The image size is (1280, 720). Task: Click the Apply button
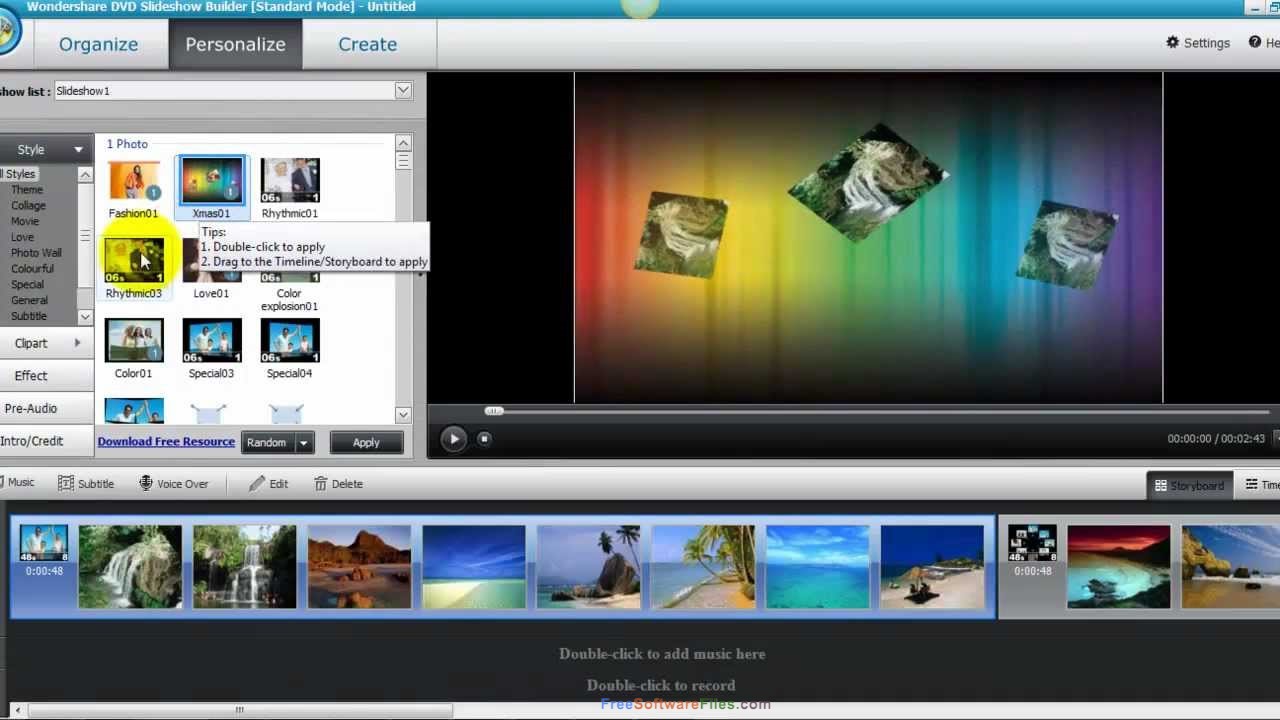click(x=366, y=443)
